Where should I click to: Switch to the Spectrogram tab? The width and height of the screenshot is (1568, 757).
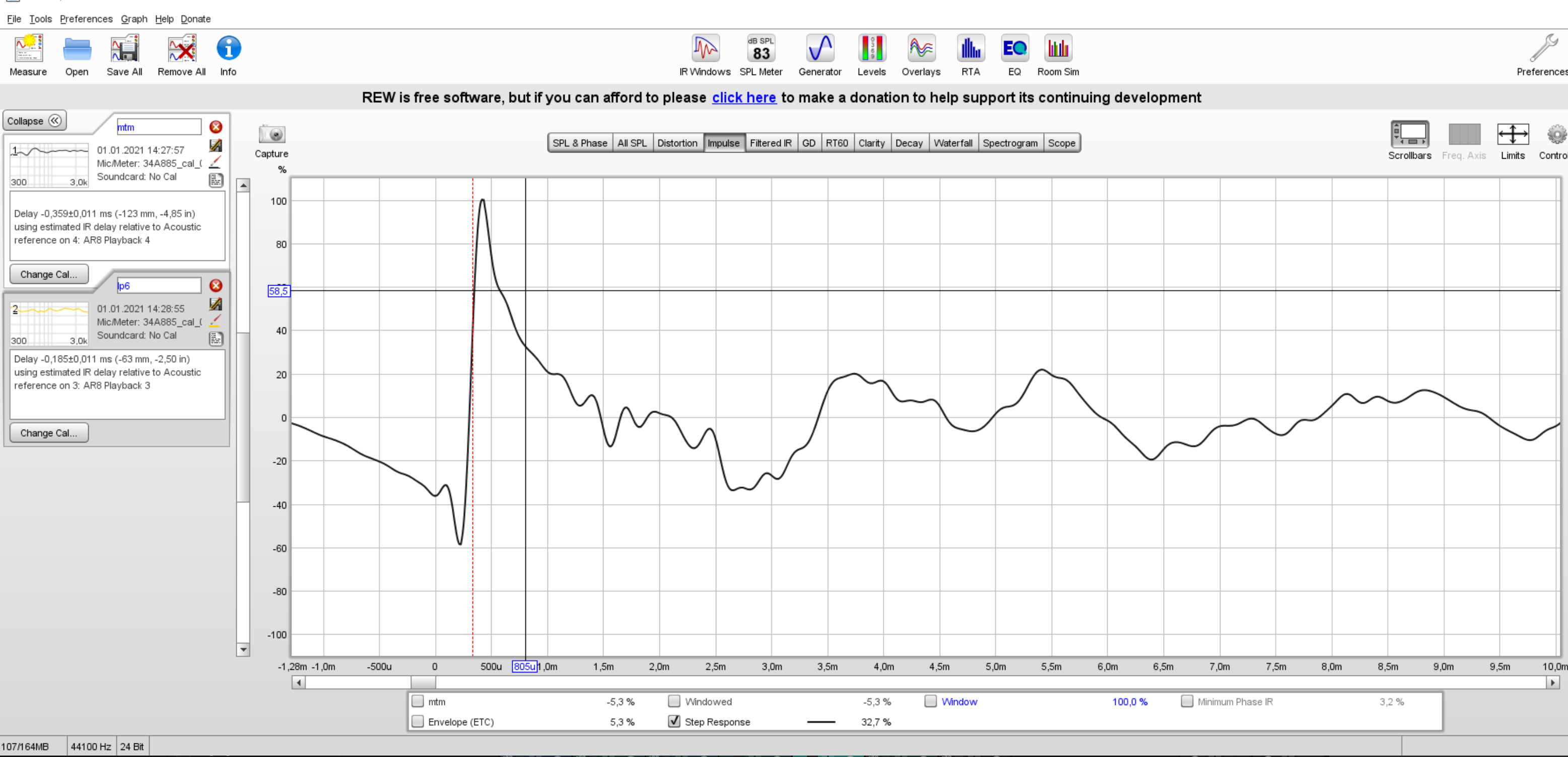tap(1010, 143)
